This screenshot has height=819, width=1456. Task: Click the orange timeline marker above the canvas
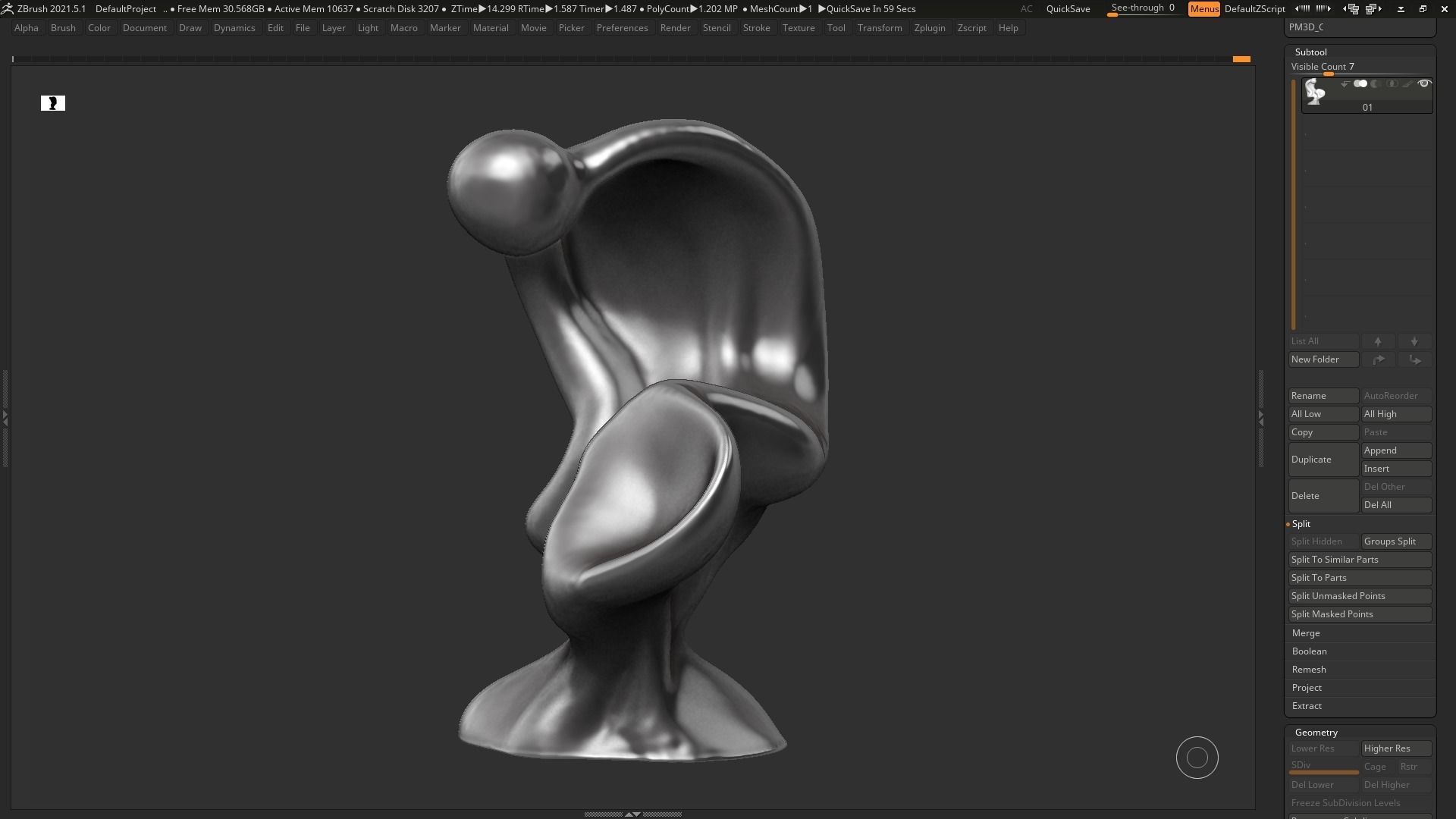pyautogui.click(x=1241, y=59)
